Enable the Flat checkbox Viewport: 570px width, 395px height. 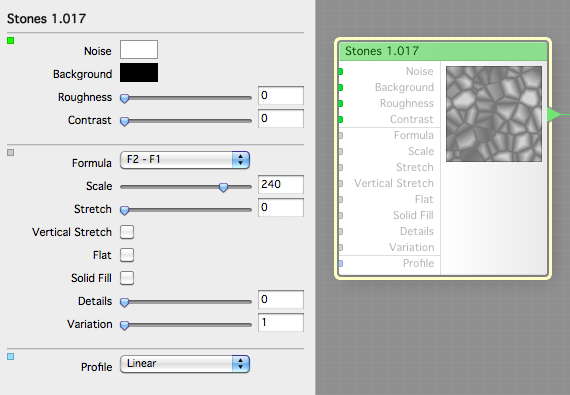click(127, 255)
